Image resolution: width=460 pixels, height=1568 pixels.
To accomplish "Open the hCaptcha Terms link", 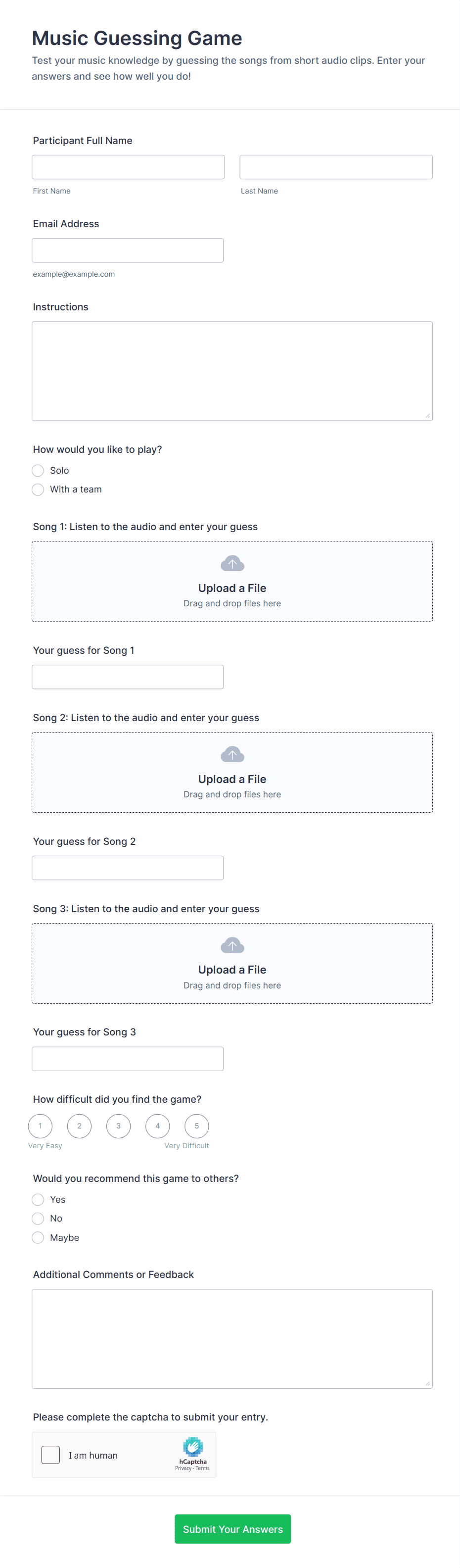I will pyautogui.click(x=203, y=1468).
